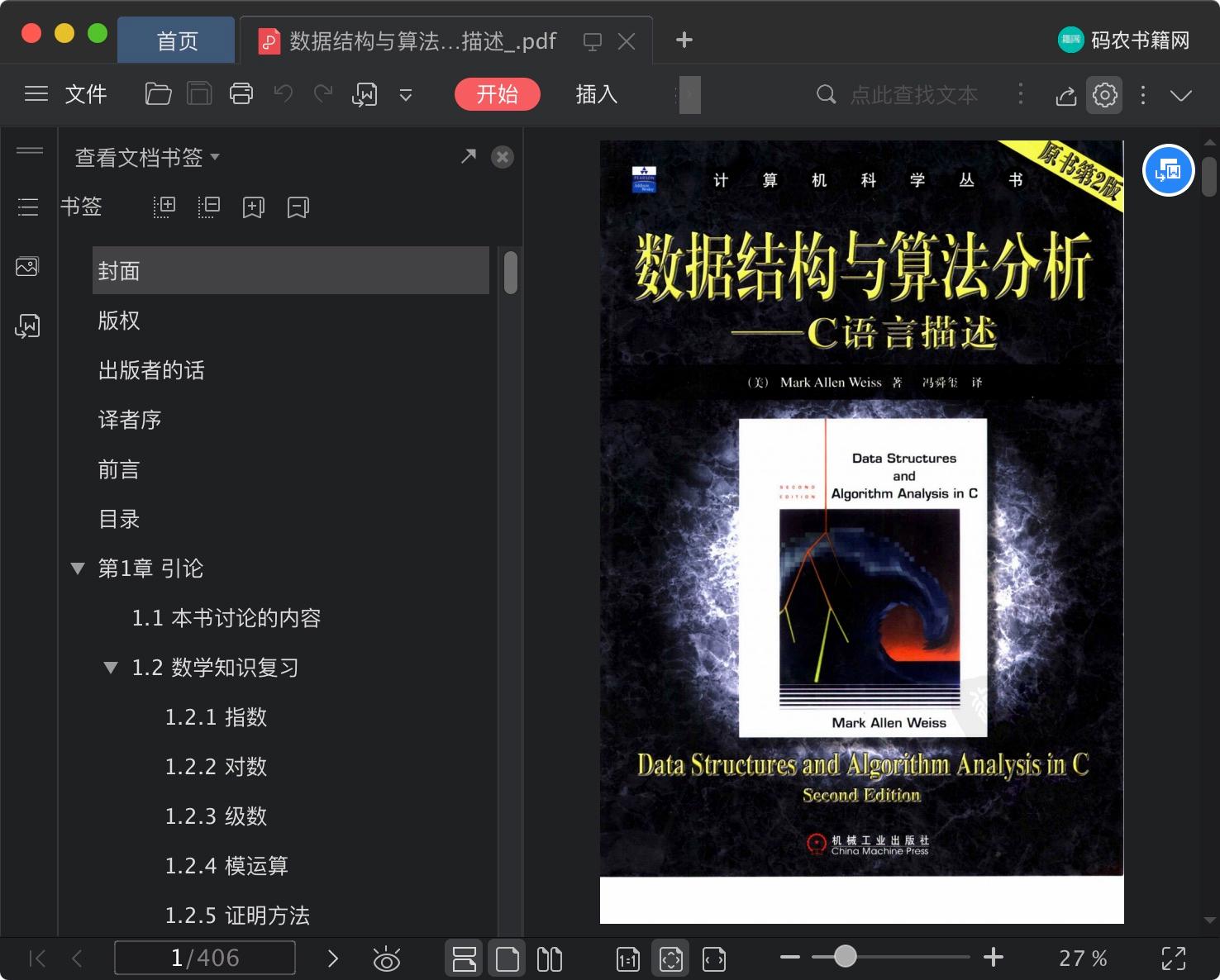The height and width of the screenshot is (980, 1220).
Task: Select the 封面 bookmark
Action: (x=291, y=270)
